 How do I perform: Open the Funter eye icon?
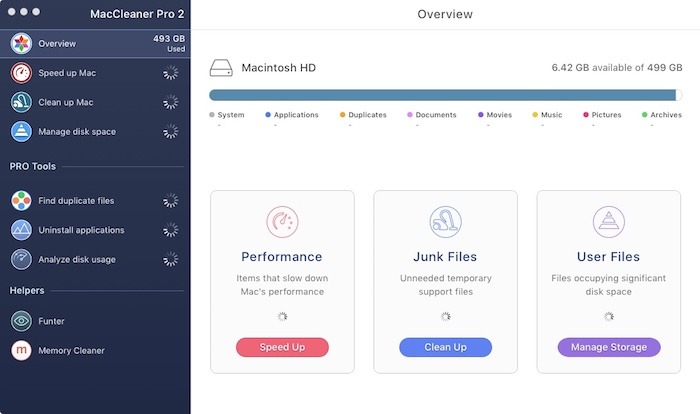coord(21,321)
